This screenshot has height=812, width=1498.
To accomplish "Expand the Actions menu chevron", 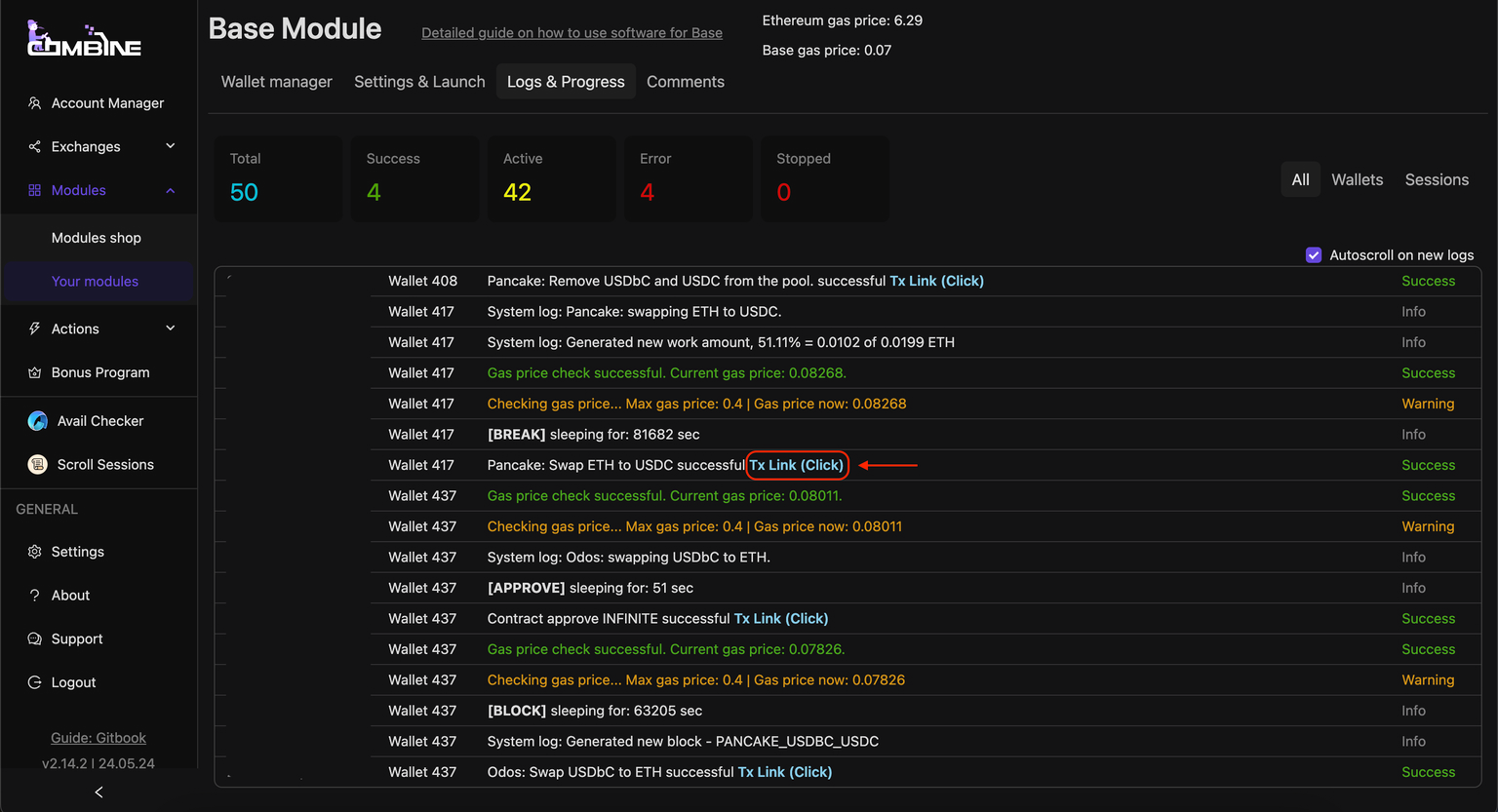I will pyautogui.click(x=171, y=329).
